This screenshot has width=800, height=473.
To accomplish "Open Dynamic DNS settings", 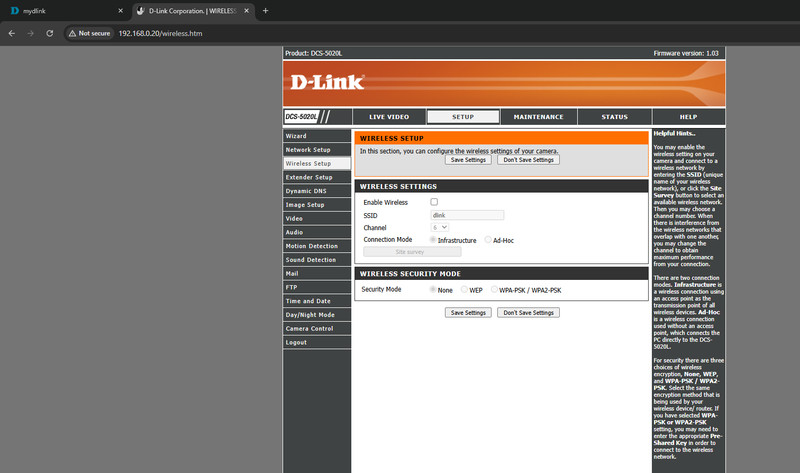I will coord(317,191).
